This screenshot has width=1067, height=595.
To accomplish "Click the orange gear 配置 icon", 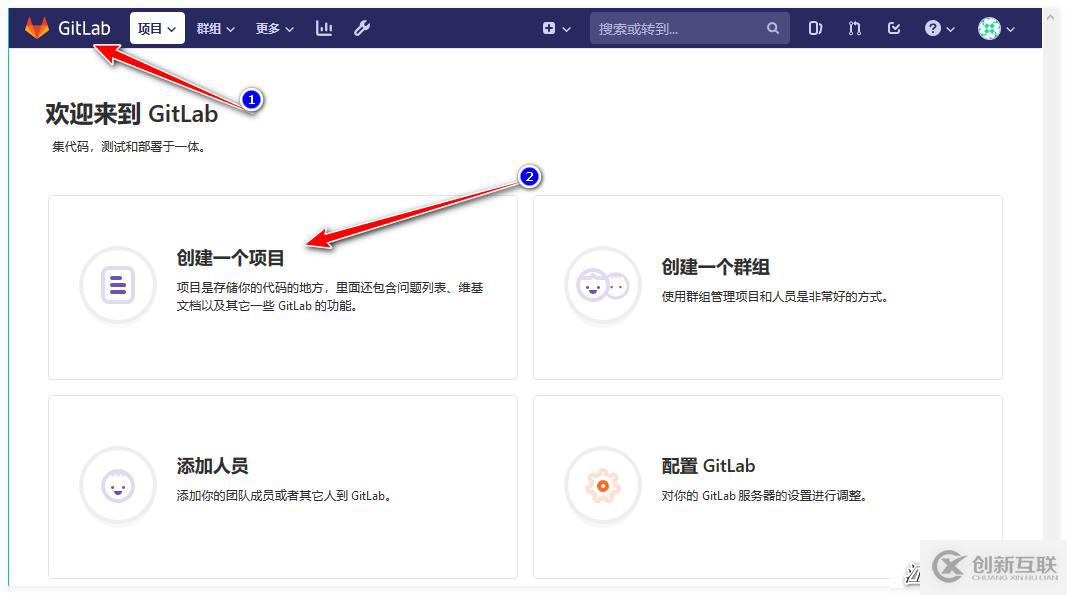I will pos(603,486).
